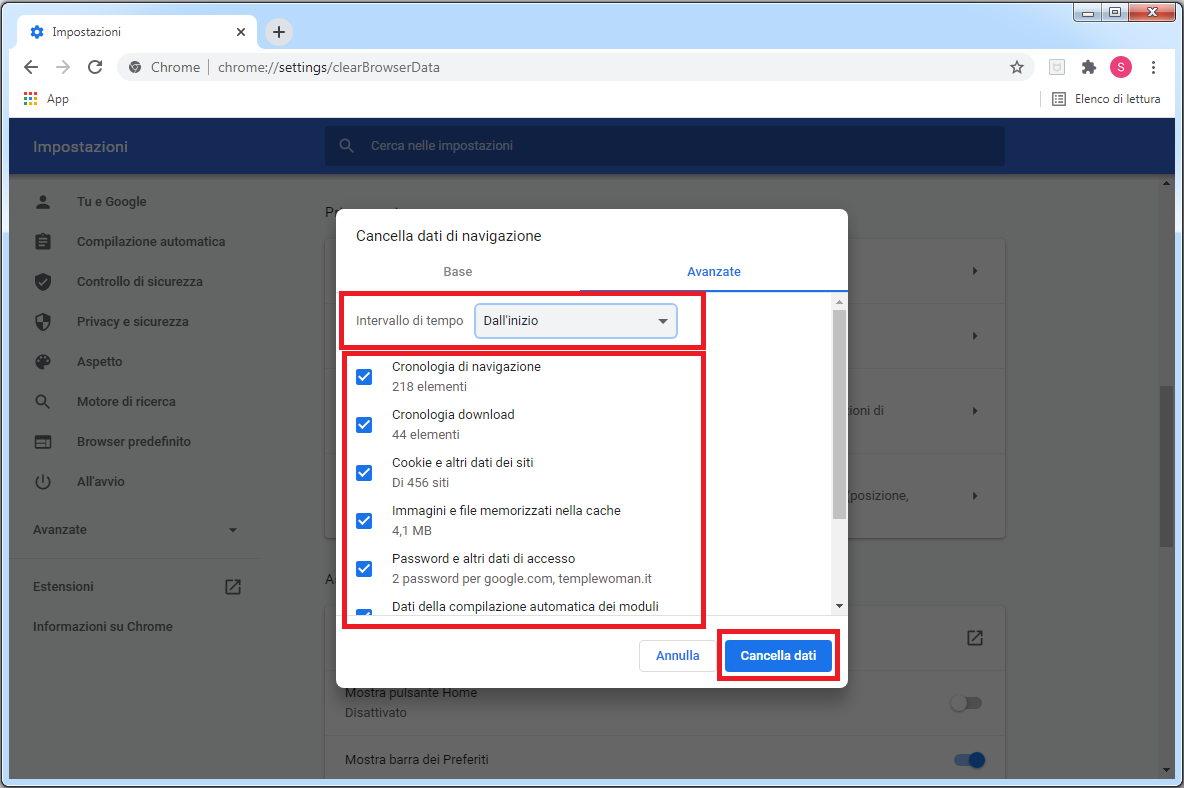Go back with the browser back arrow
1184x788 pixels.
tap(31, 67)
